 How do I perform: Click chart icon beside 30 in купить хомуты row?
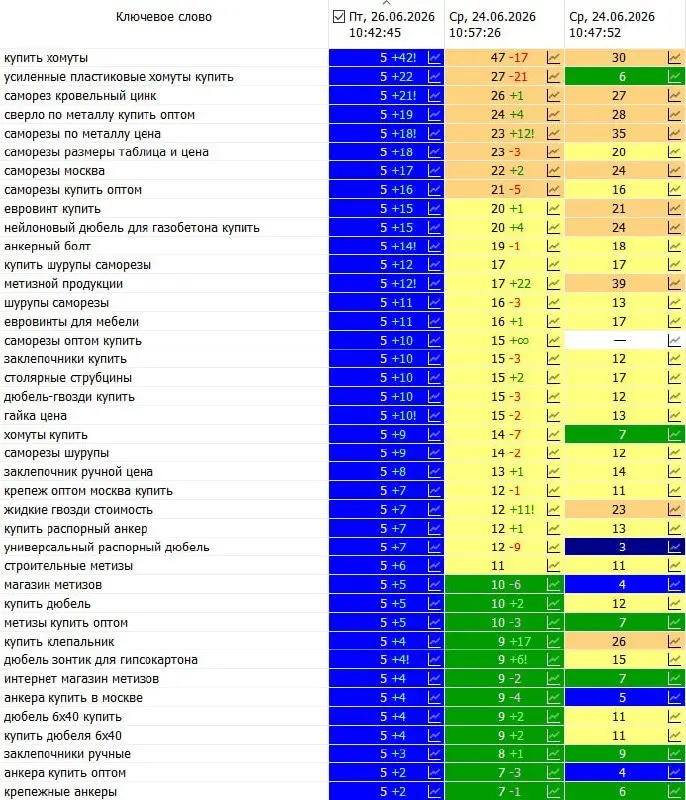(674, 58)
